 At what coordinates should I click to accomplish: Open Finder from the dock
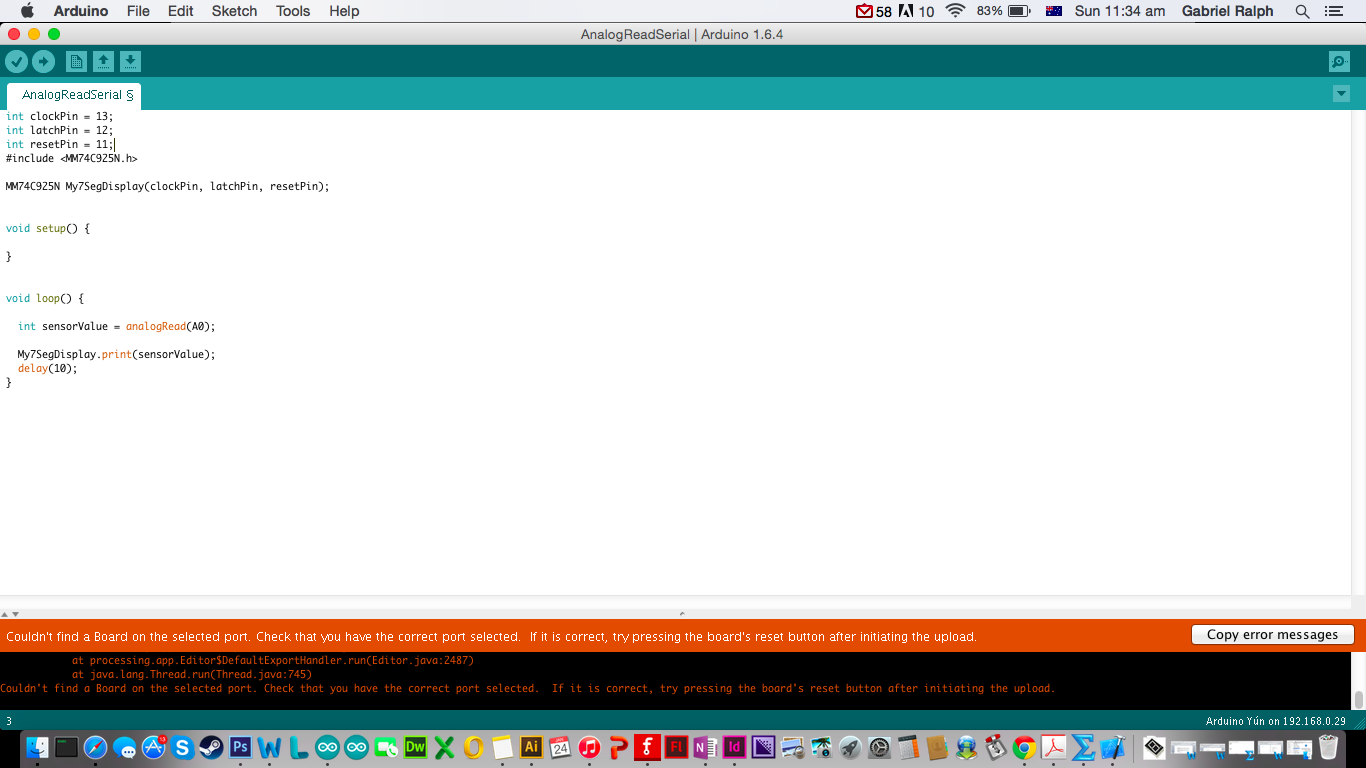tap(37, 747)
